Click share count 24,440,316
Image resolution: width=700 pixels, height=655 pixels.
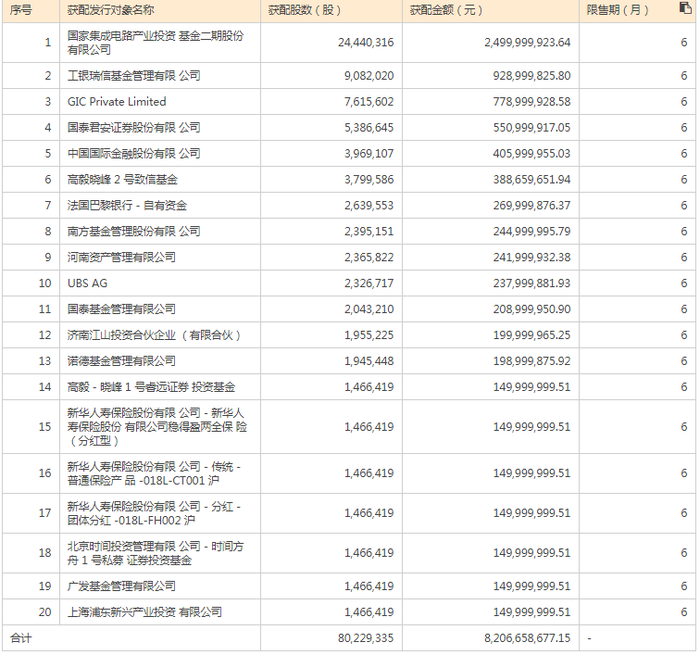[366, 42]
